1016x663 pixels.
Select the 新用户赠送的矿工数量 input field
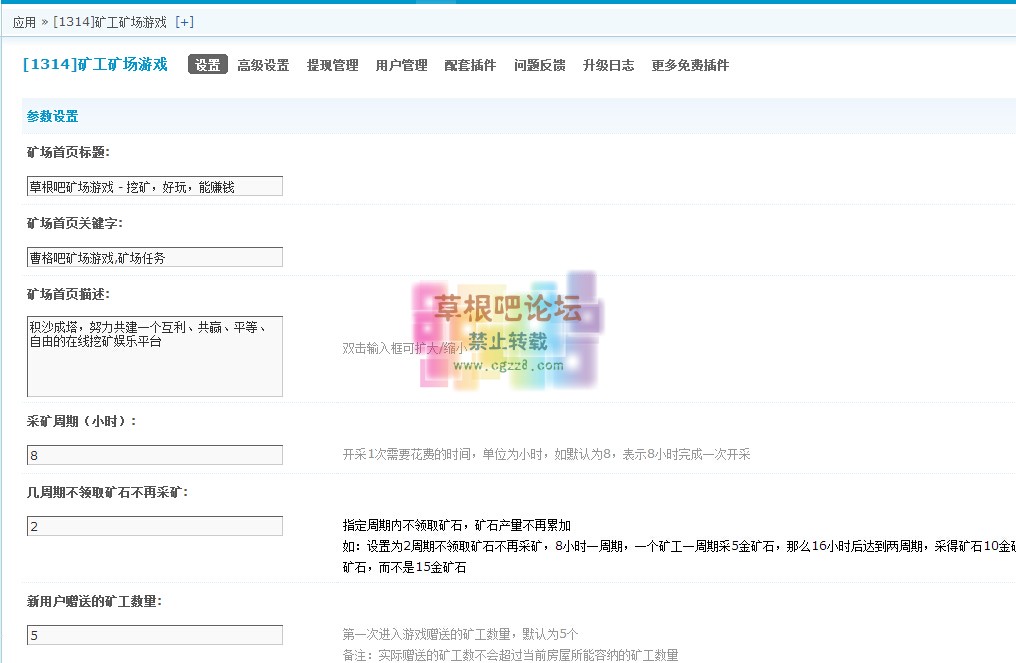155,635
